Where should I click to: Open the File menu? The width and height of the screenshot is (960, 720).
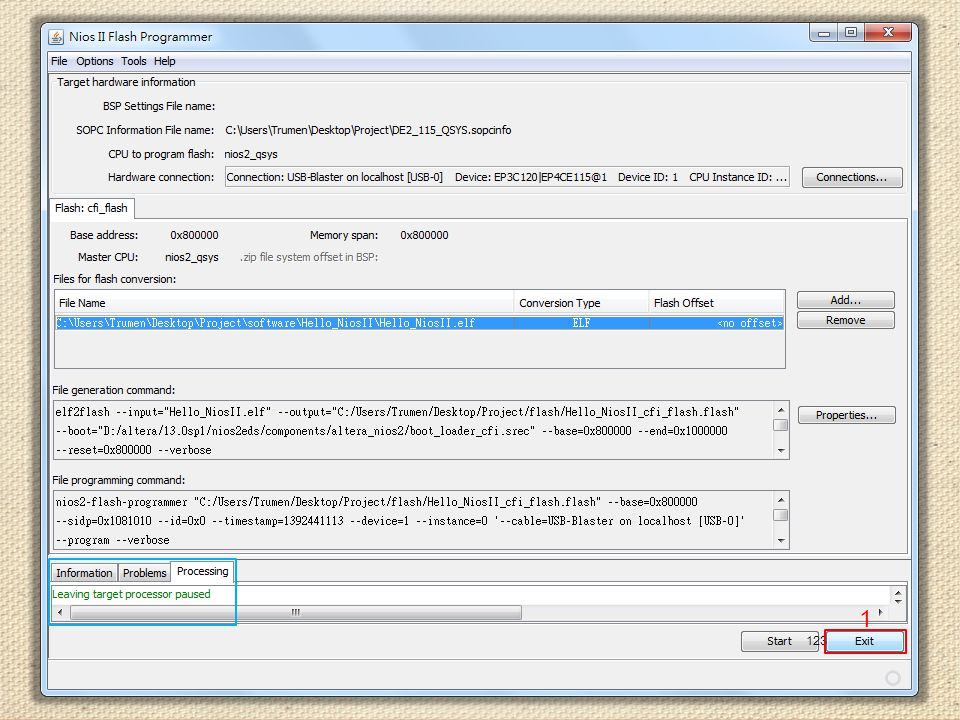pos(59,61)
